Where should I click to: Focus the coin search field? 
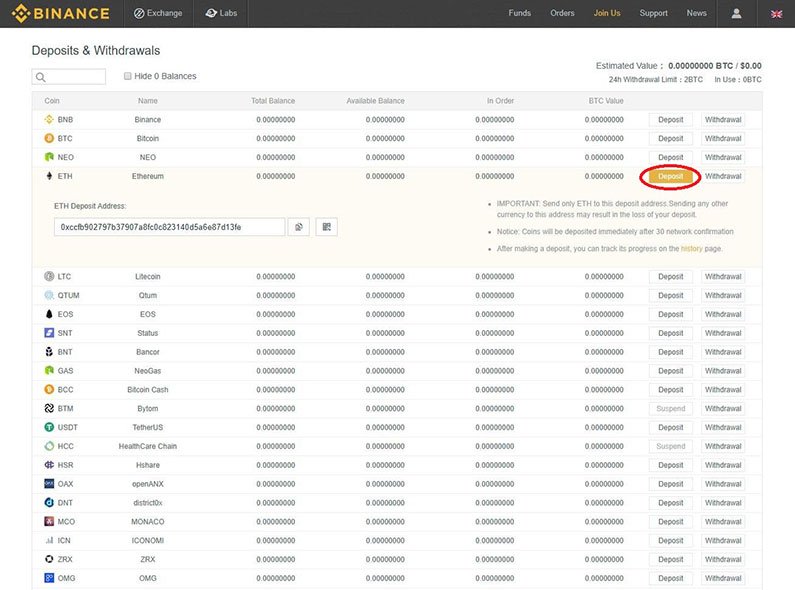(x=69, y=77)
